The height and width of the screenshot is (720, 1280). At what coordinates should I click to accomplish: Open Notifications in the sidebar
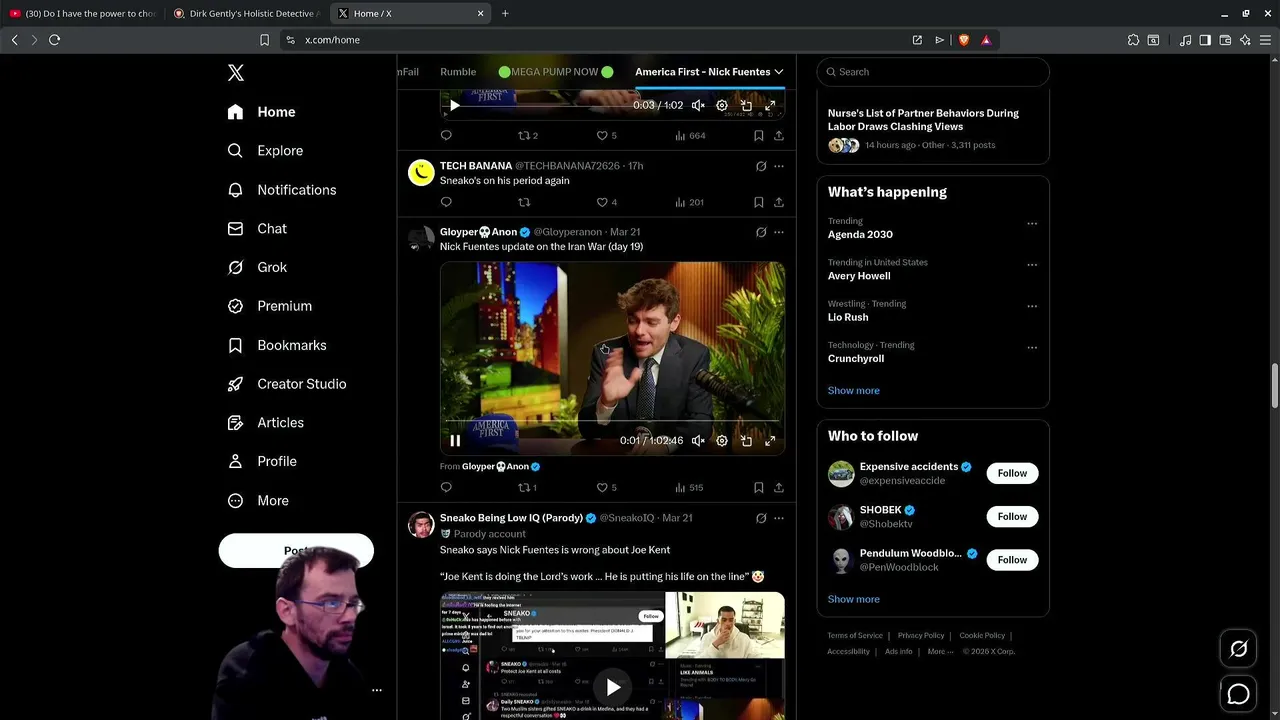tap(281, 190)
